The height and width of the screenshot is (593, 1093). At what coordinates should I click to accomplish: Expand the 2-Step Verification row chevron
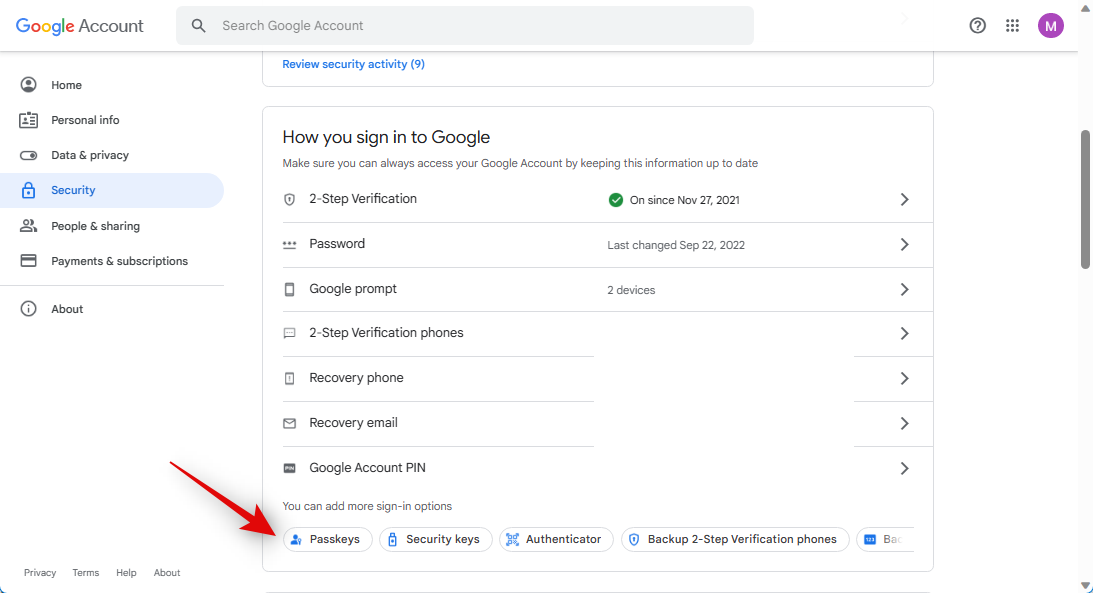click(x=904, y=199)
